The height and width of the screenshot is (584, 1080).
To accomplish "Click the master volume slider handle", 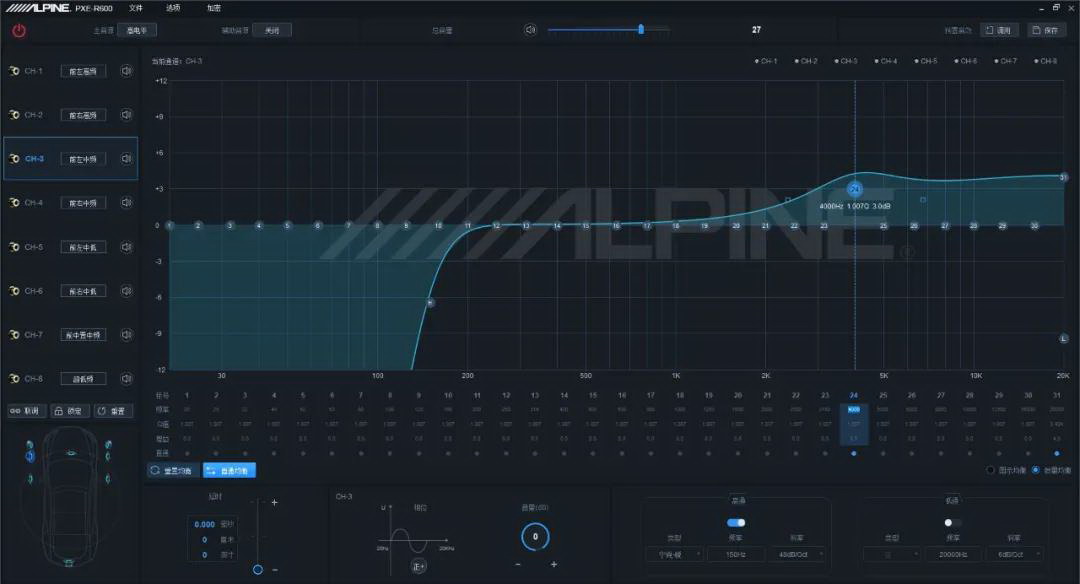I will coord(641,30).
